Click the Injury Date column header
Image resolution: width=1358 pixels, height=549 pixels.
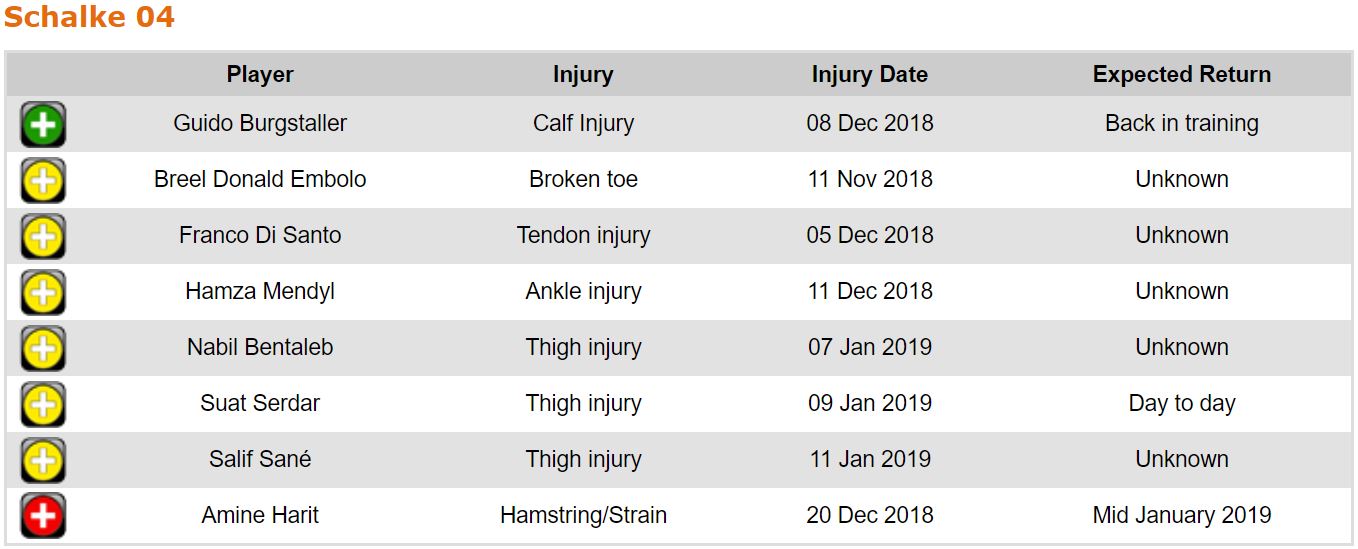tap(869, 75)
